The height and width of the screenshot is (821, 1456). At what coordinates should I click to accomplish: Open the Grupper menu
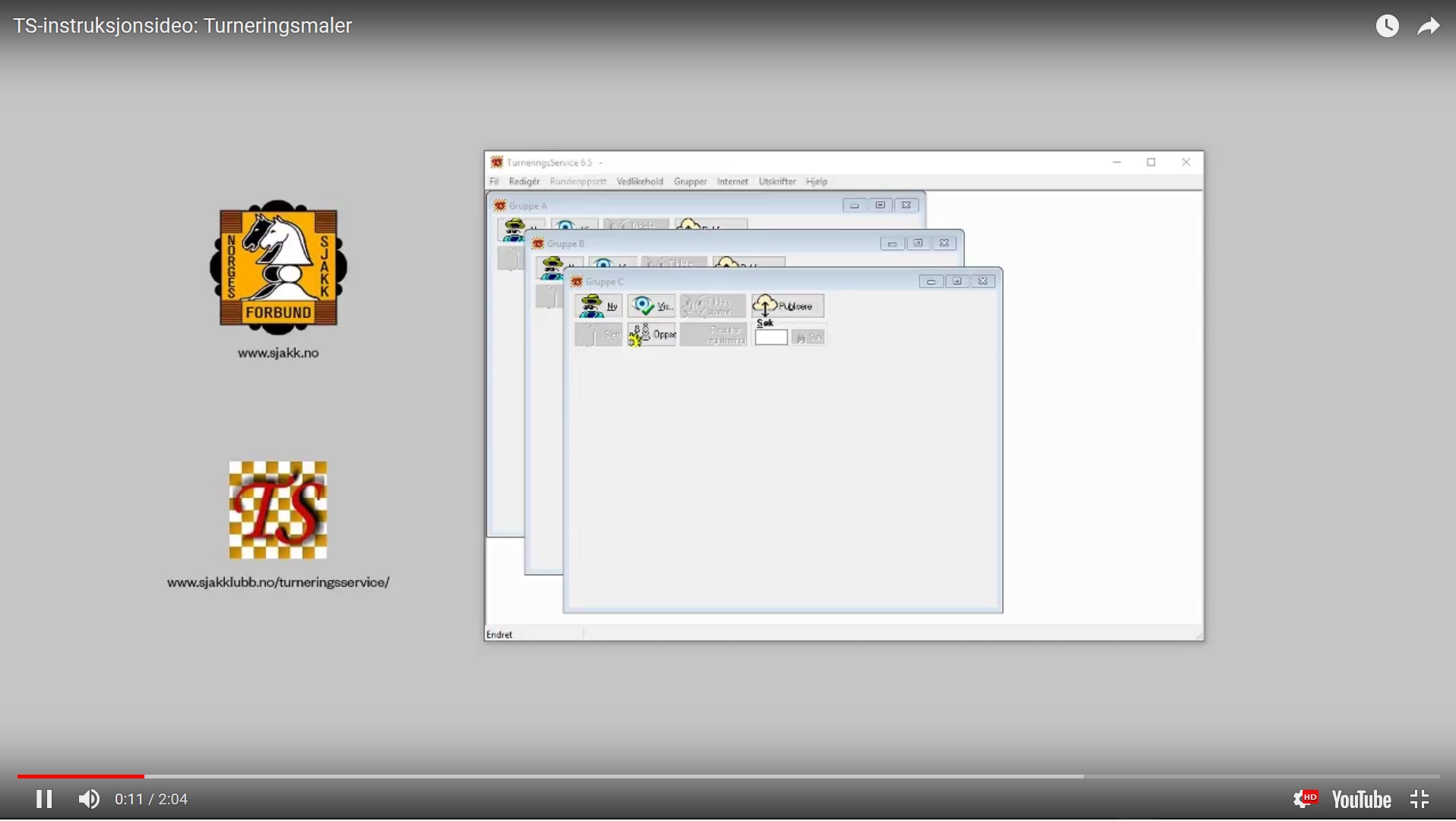(690, 182)
